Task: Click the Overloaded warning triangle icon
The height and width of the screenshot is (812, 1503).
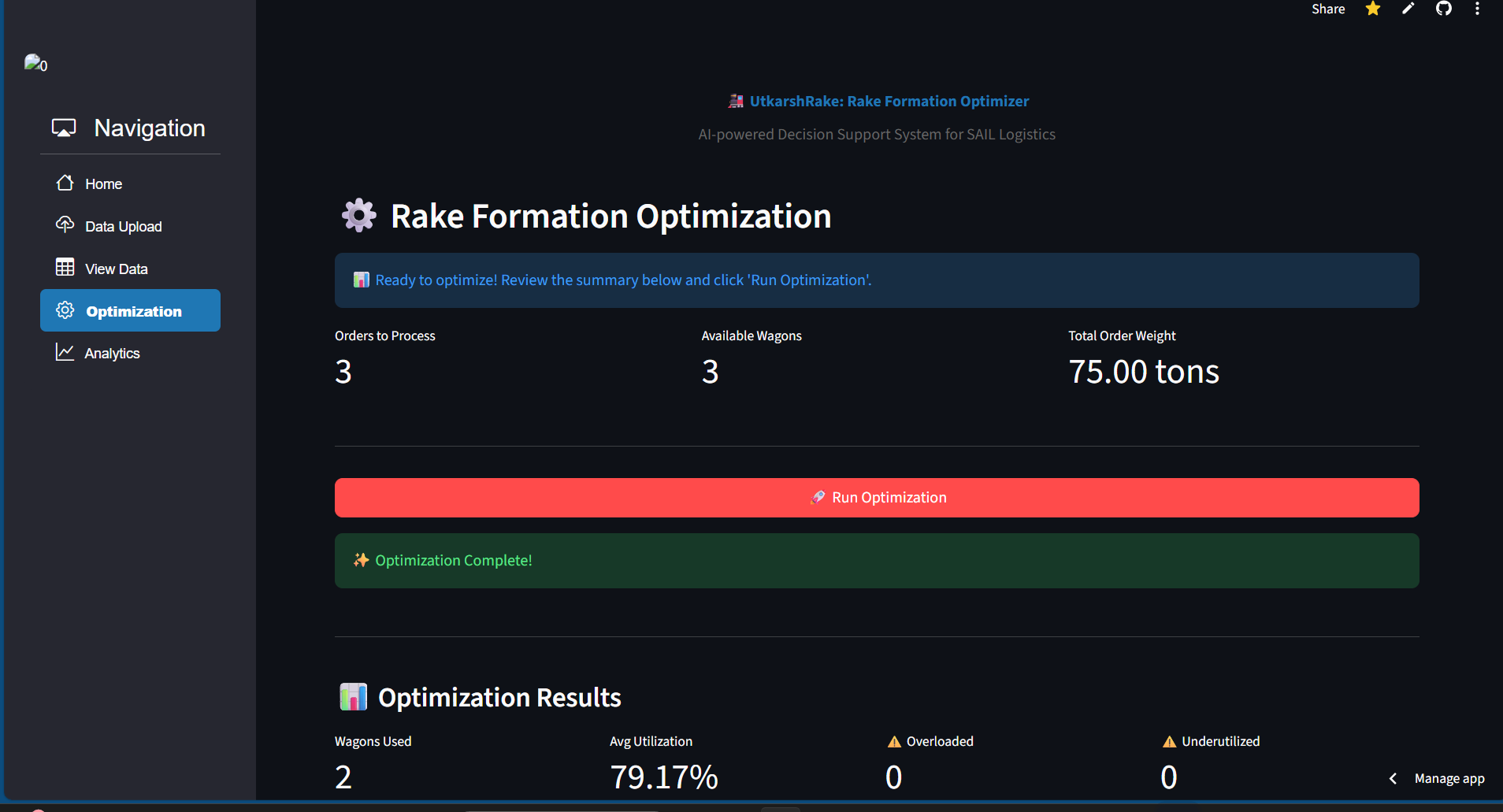Action: [894, 741]
